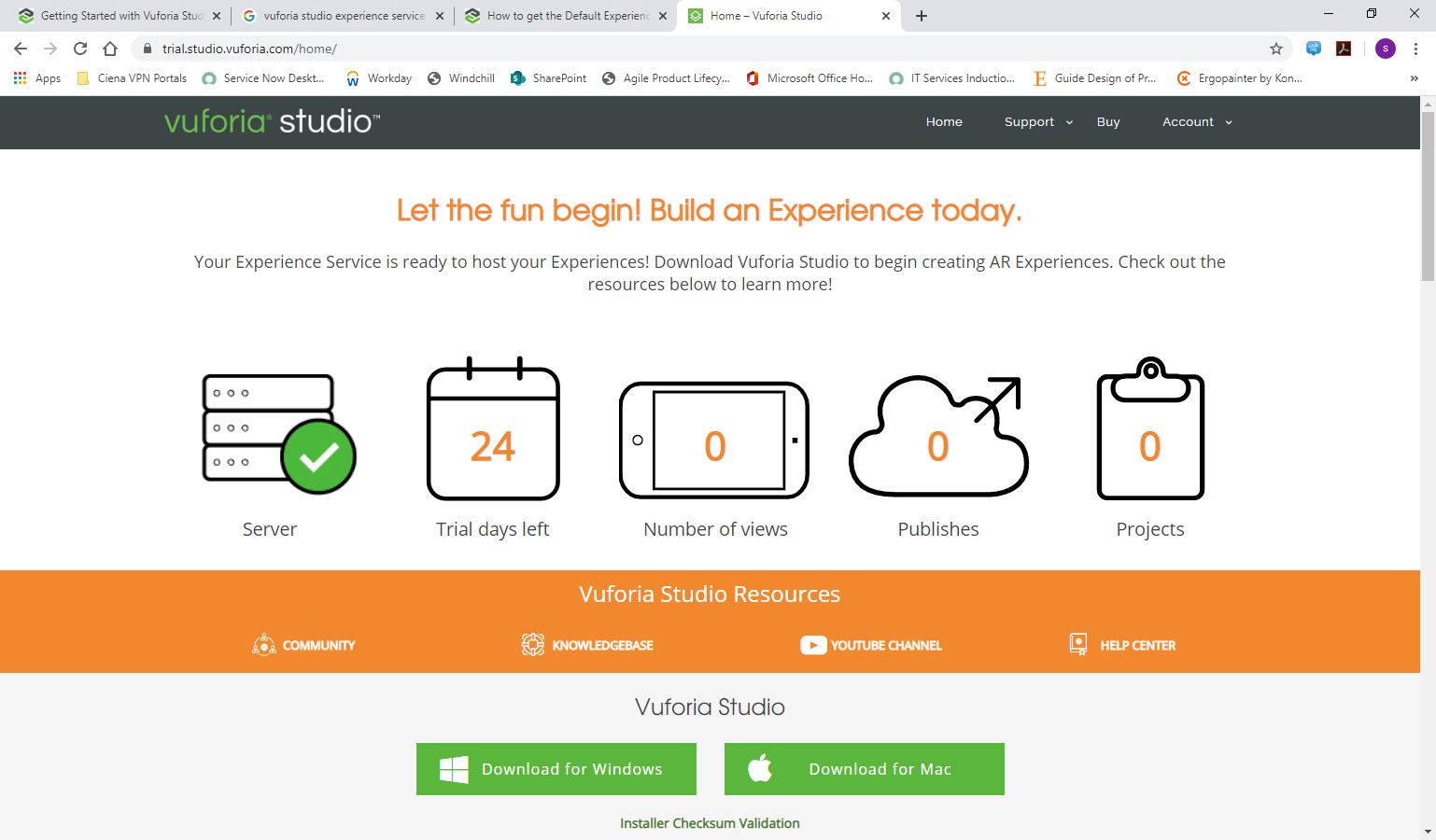Open Chrome's three-dot menu
Viewport: 1436px width, 840px height.
pyautogui.click(x=1415, y=49)
